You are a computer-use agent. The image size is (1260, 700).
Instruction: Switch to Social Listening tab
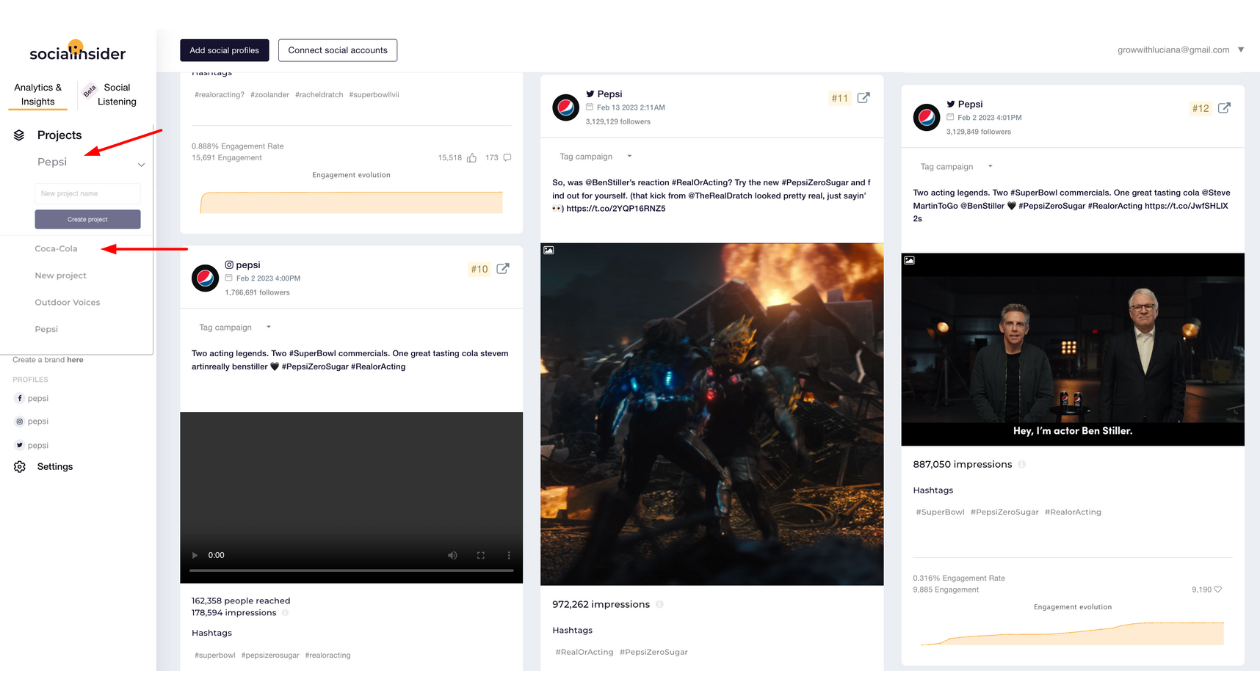click(x=117, y=95)
